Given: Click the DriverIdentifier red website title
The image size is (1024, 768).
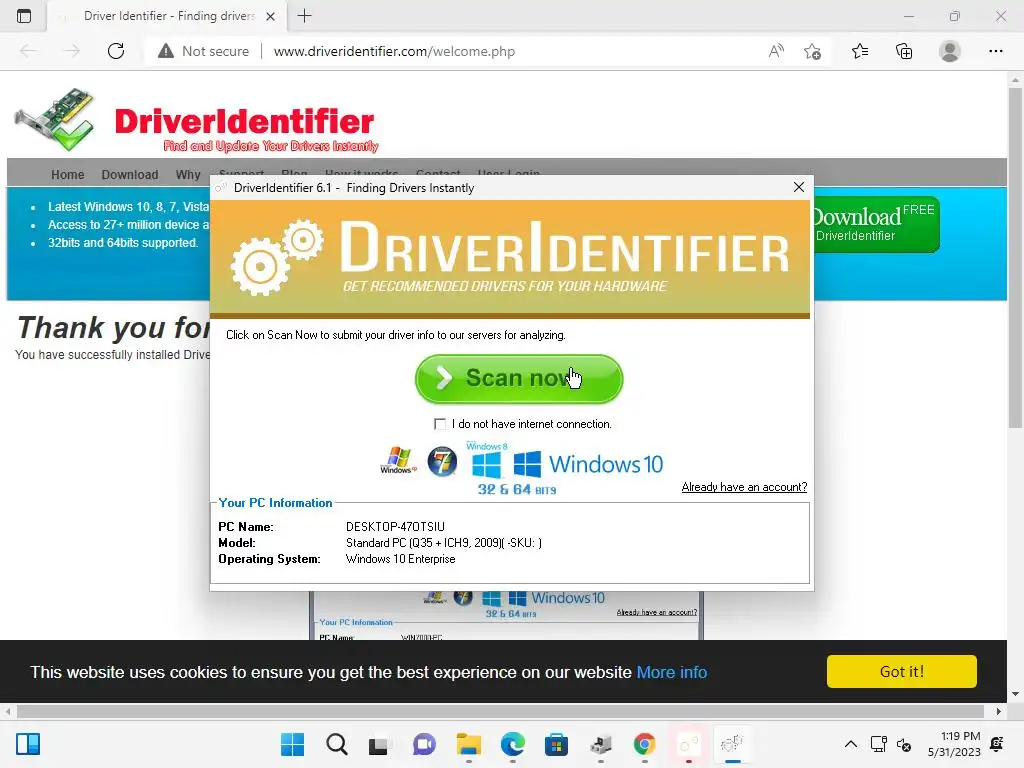Looking at the screenshot, I should click(x=244, y=122).
